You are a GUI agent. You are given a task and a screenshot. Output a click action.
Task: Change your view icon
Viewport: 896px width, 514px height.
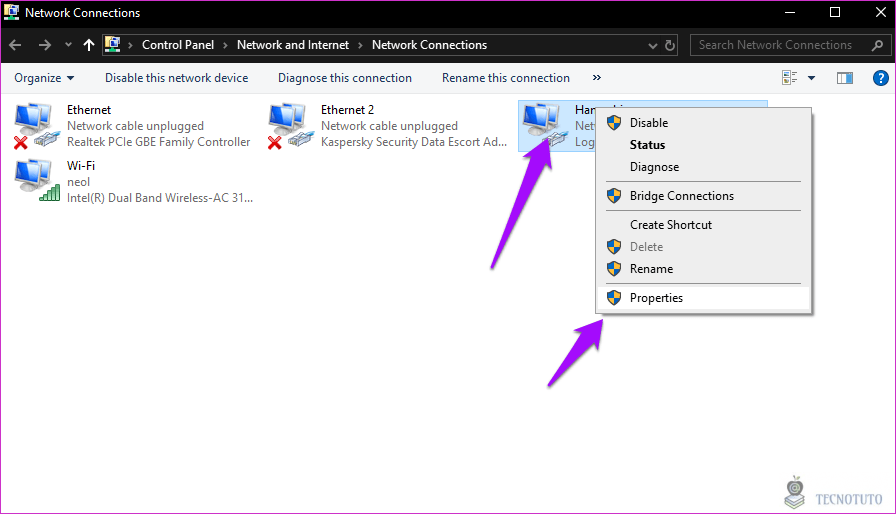[x=790, y=78]
